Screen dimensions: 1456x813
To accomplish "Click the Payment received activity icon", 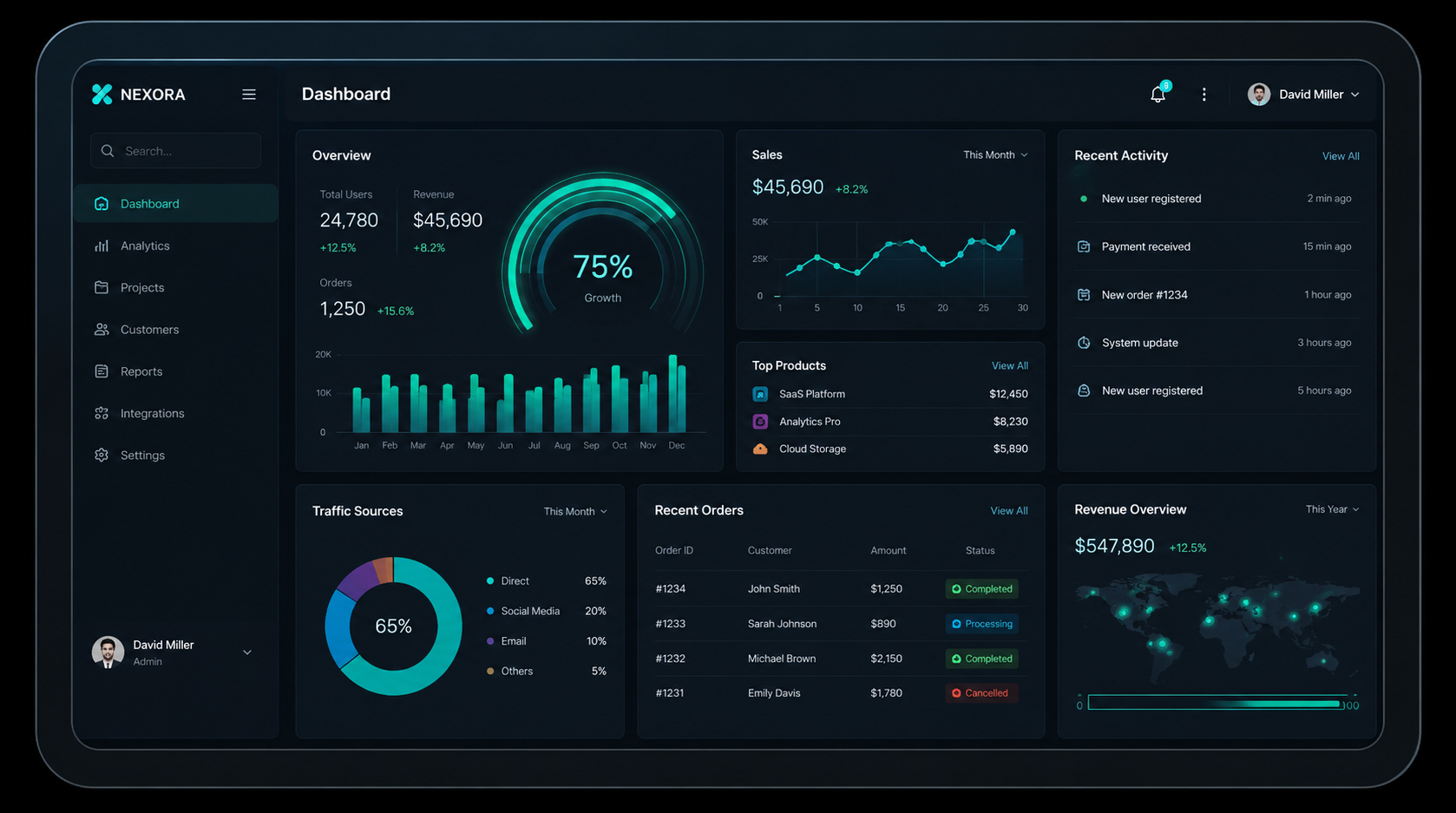I will coord(1084,246).
